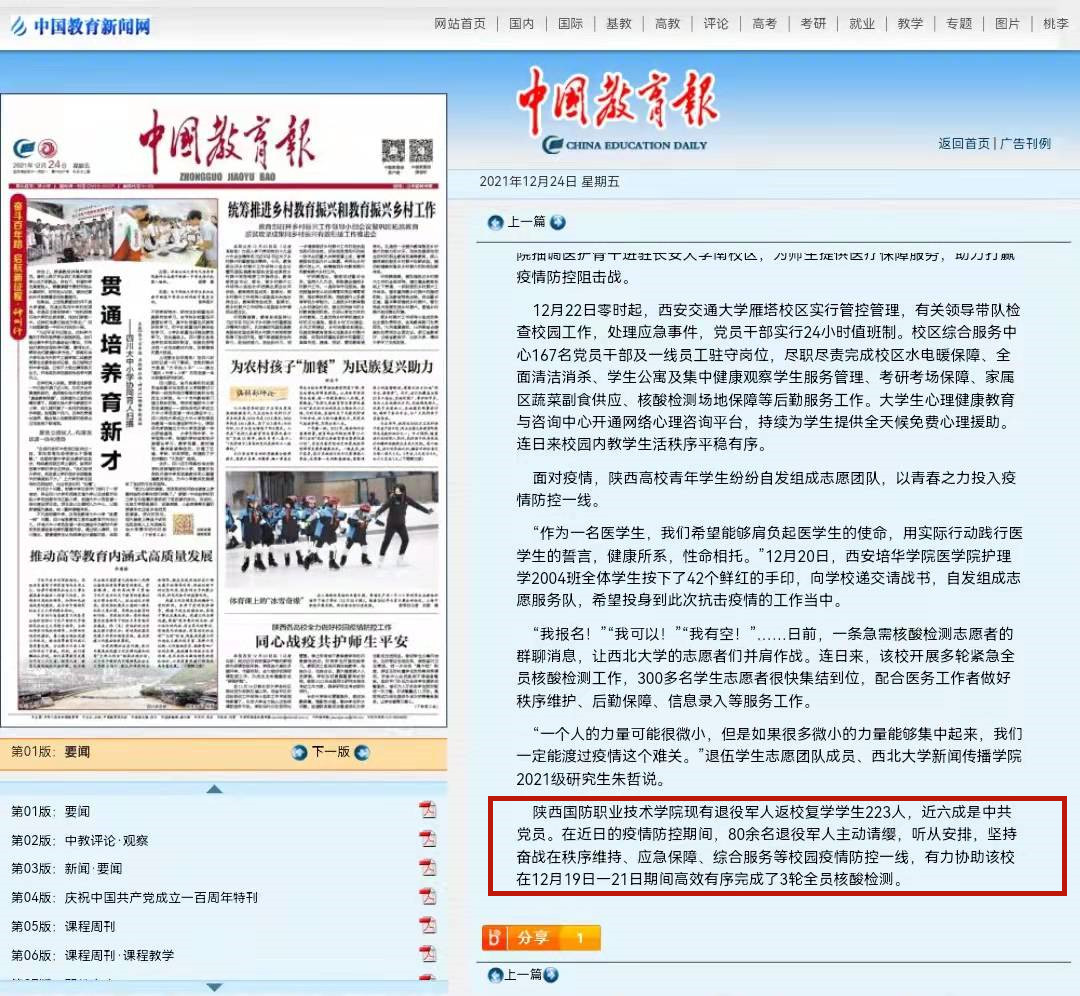The image size is (1080, 996).
Task: Click the 返回首页 link
Action: pyautogui.click(x=963, y=144)
